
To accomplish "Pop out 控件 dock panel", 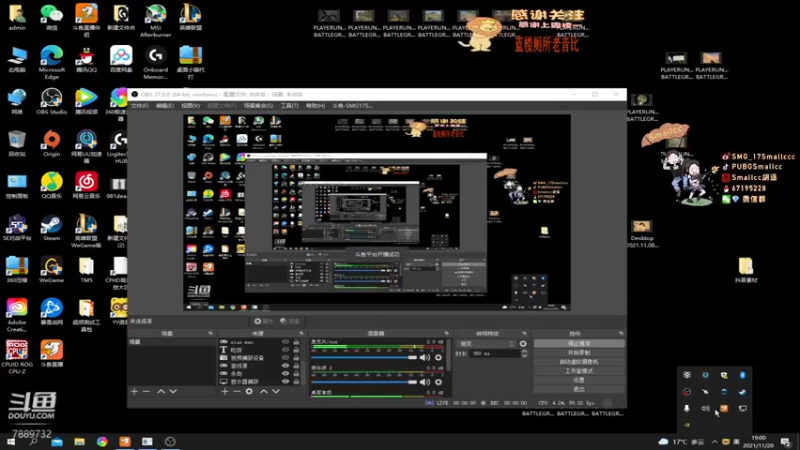I will [x=621, y=333].
